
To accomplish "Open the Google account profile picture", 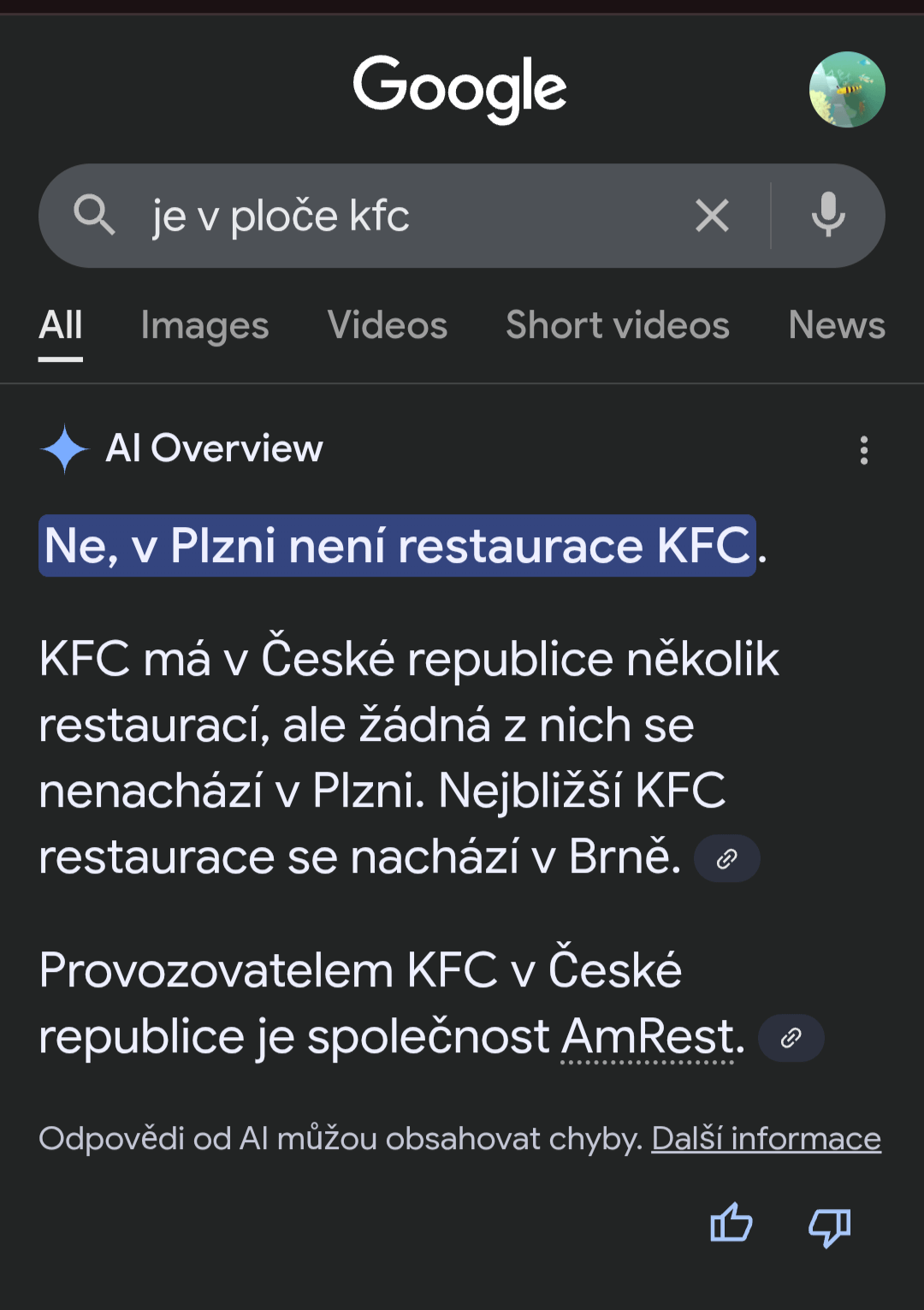I will tap(847, 90).
